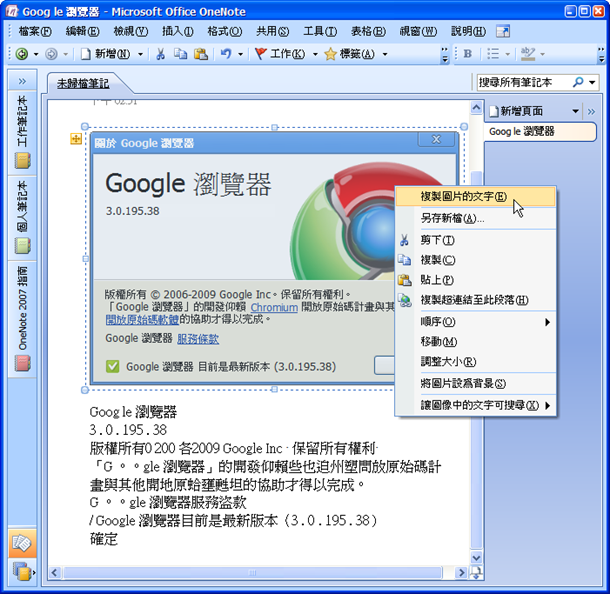This screenshot has width=610, height=594.
Task: Click the scissors Cut icon in toolbar
Action: tap(160, 54)
